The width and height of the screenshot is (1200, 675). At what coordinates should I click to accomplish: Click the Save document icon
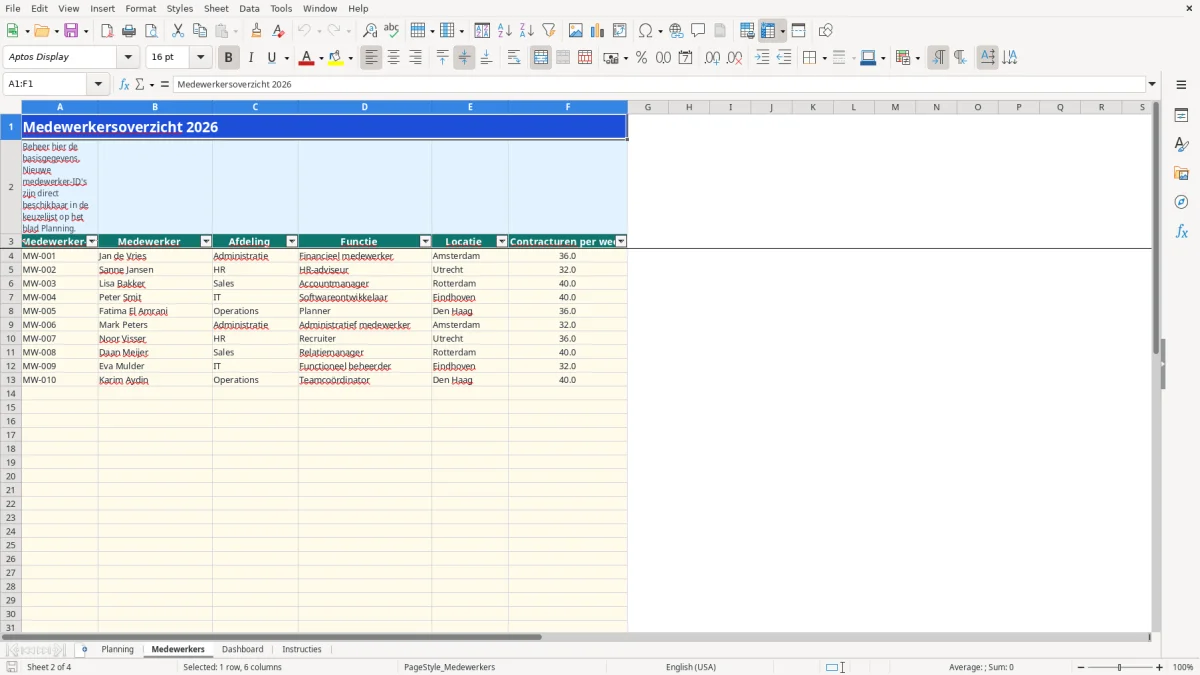point(71,31)
